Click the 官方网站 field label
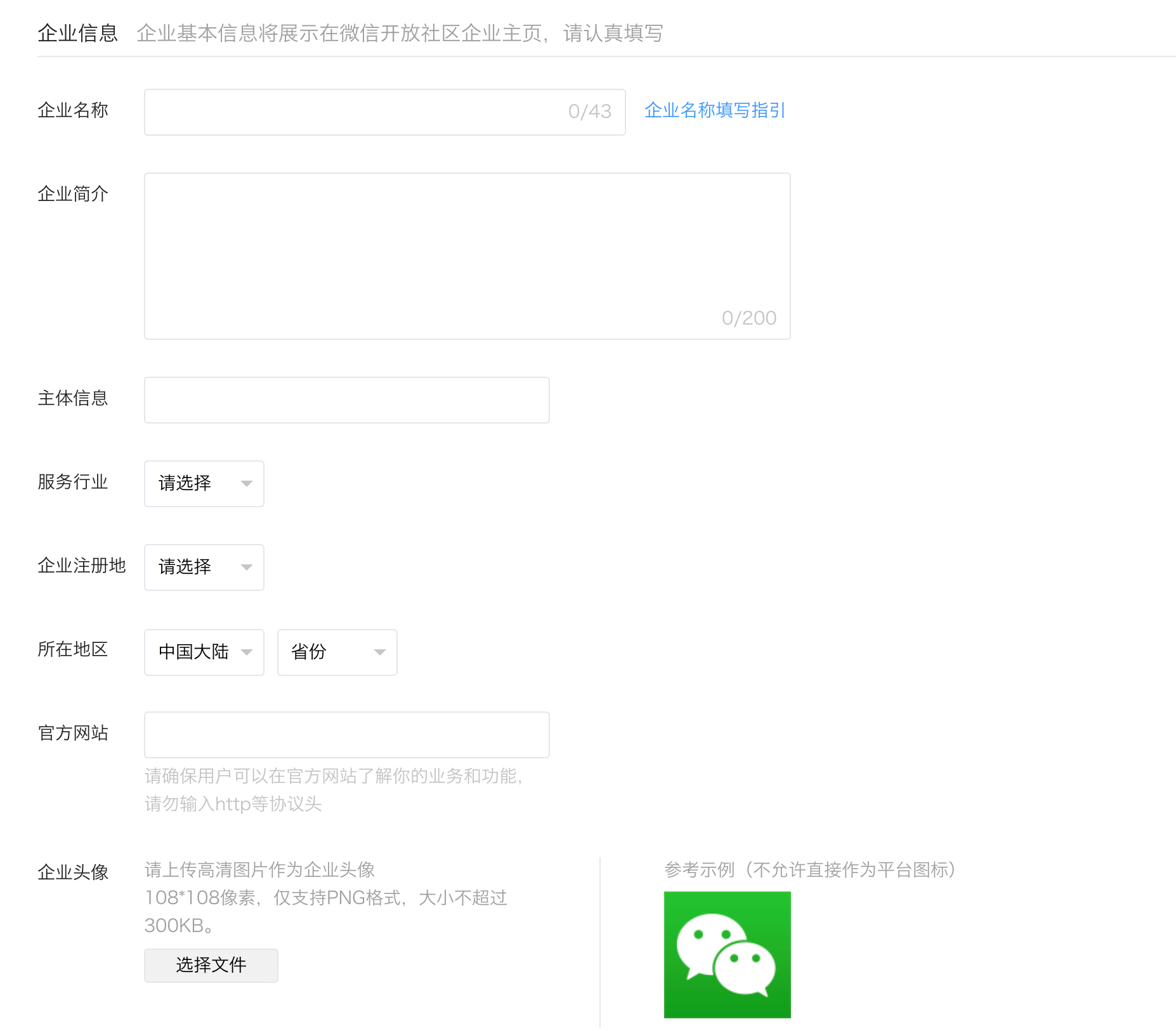Image resolution: width=1176 pixels, height=1031 pixels. (x=73, y=733)
